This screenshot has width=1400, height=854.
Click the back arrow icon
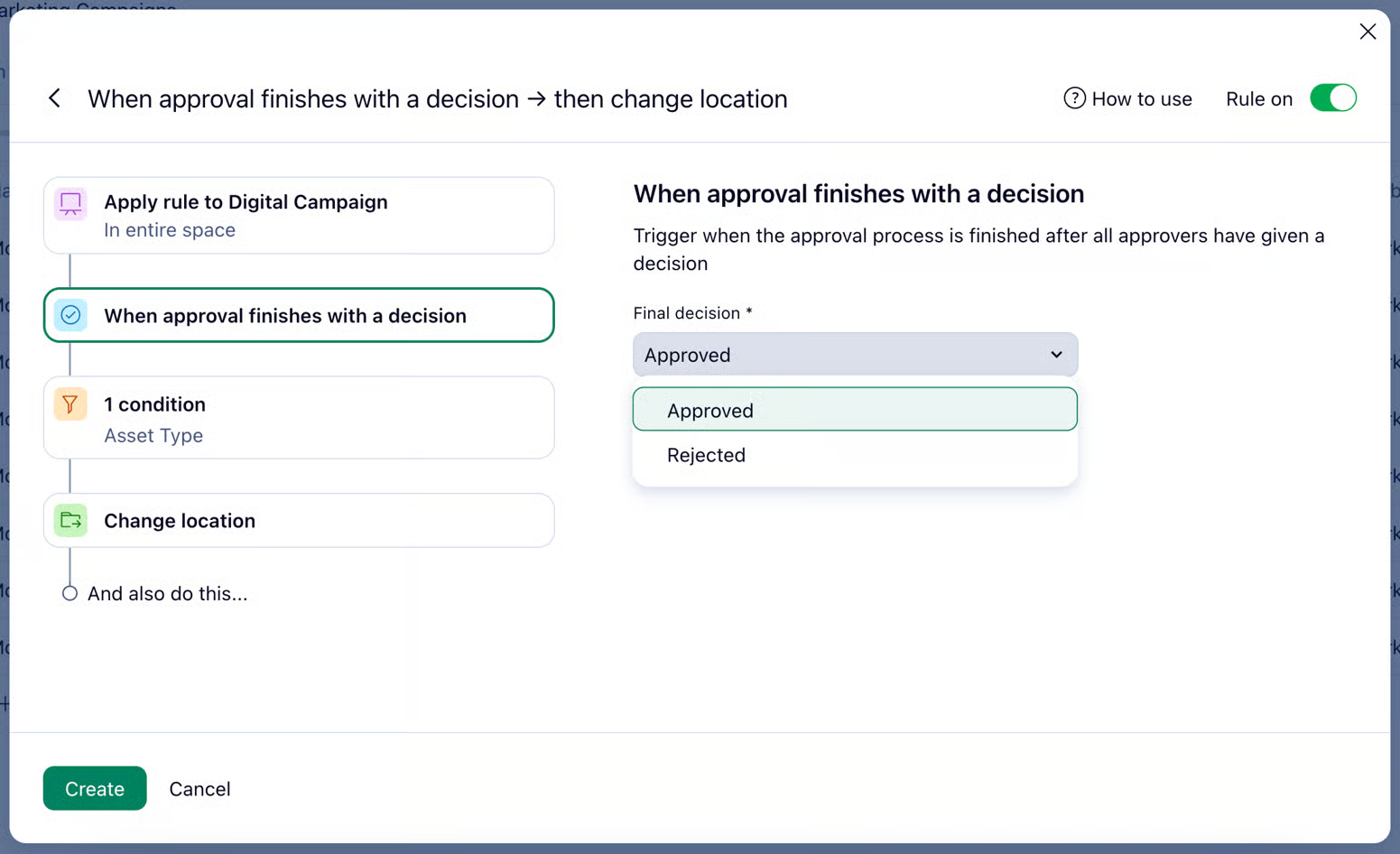(x=55, y=98)
